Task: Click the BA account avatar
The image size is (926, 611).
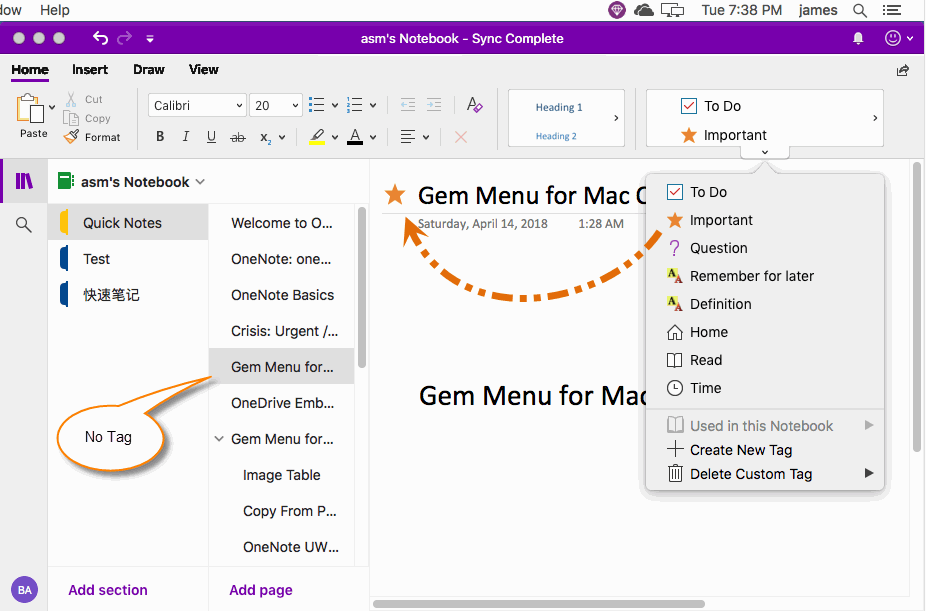Action: pyautogui.click(x=24, y=590)
